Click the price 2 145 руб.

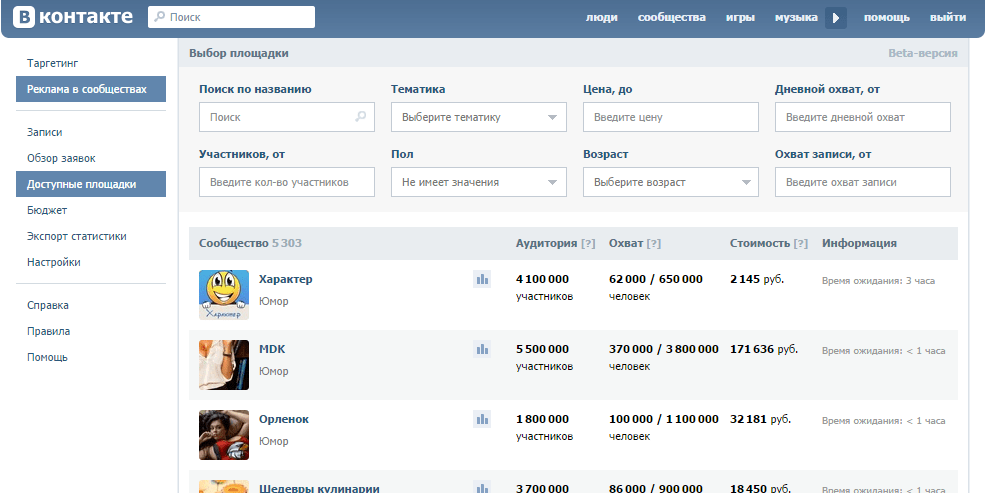756,279
